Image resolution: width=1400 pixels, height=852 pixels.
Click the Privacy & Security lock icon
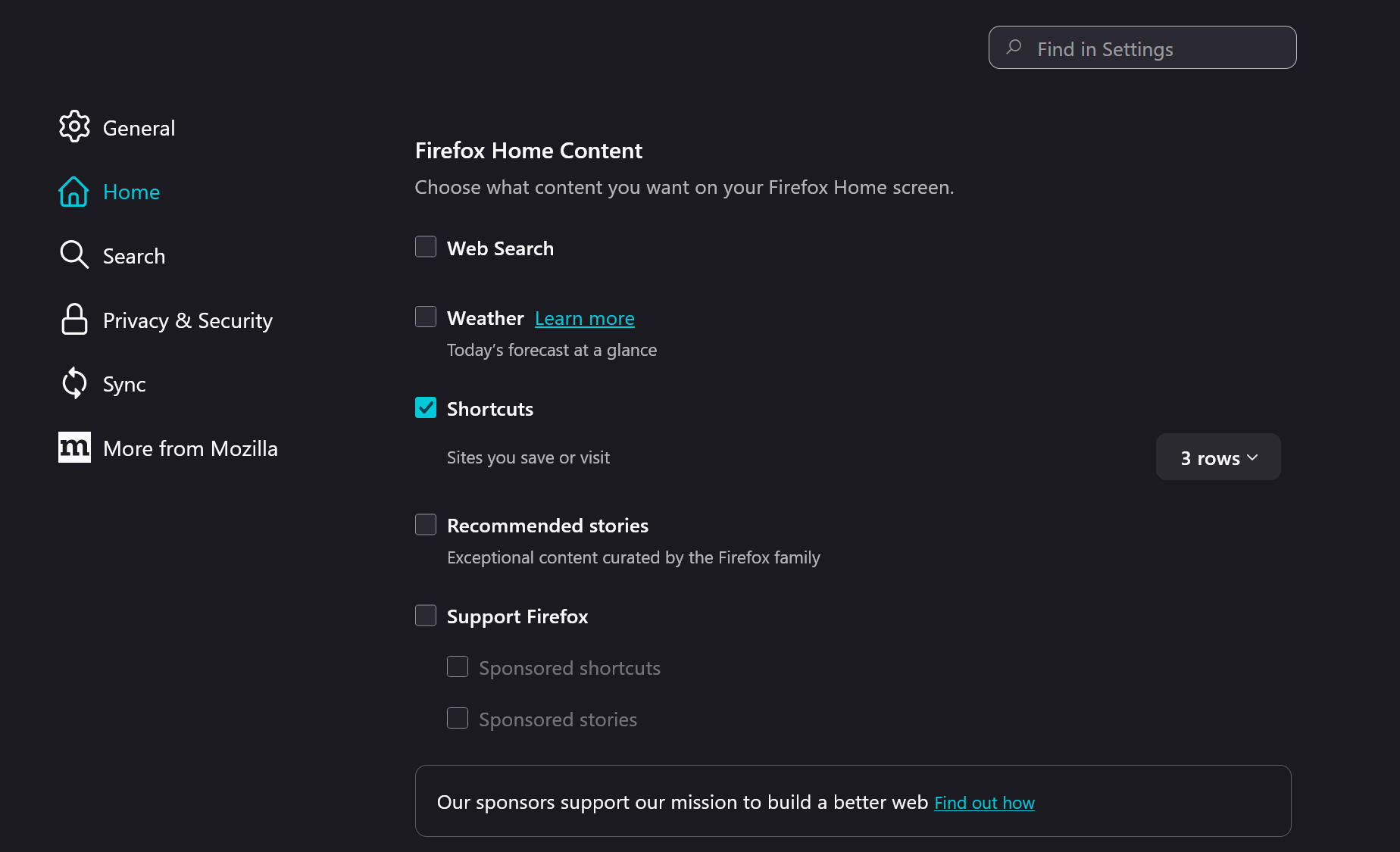[x=74, y=320]
